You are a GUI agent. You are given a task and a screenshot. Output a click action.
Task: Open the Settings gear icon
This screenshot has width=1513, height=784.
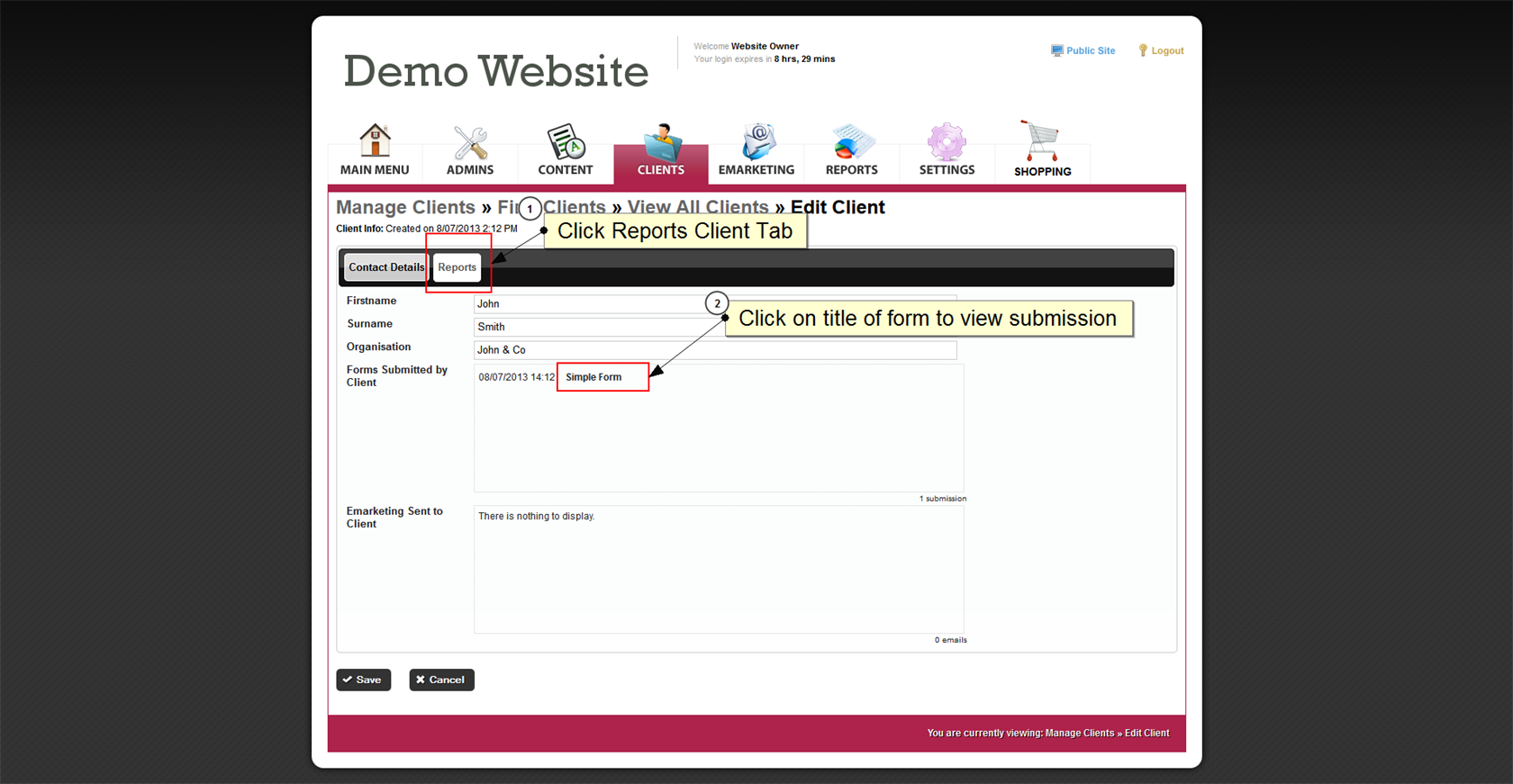click(947, 142)
